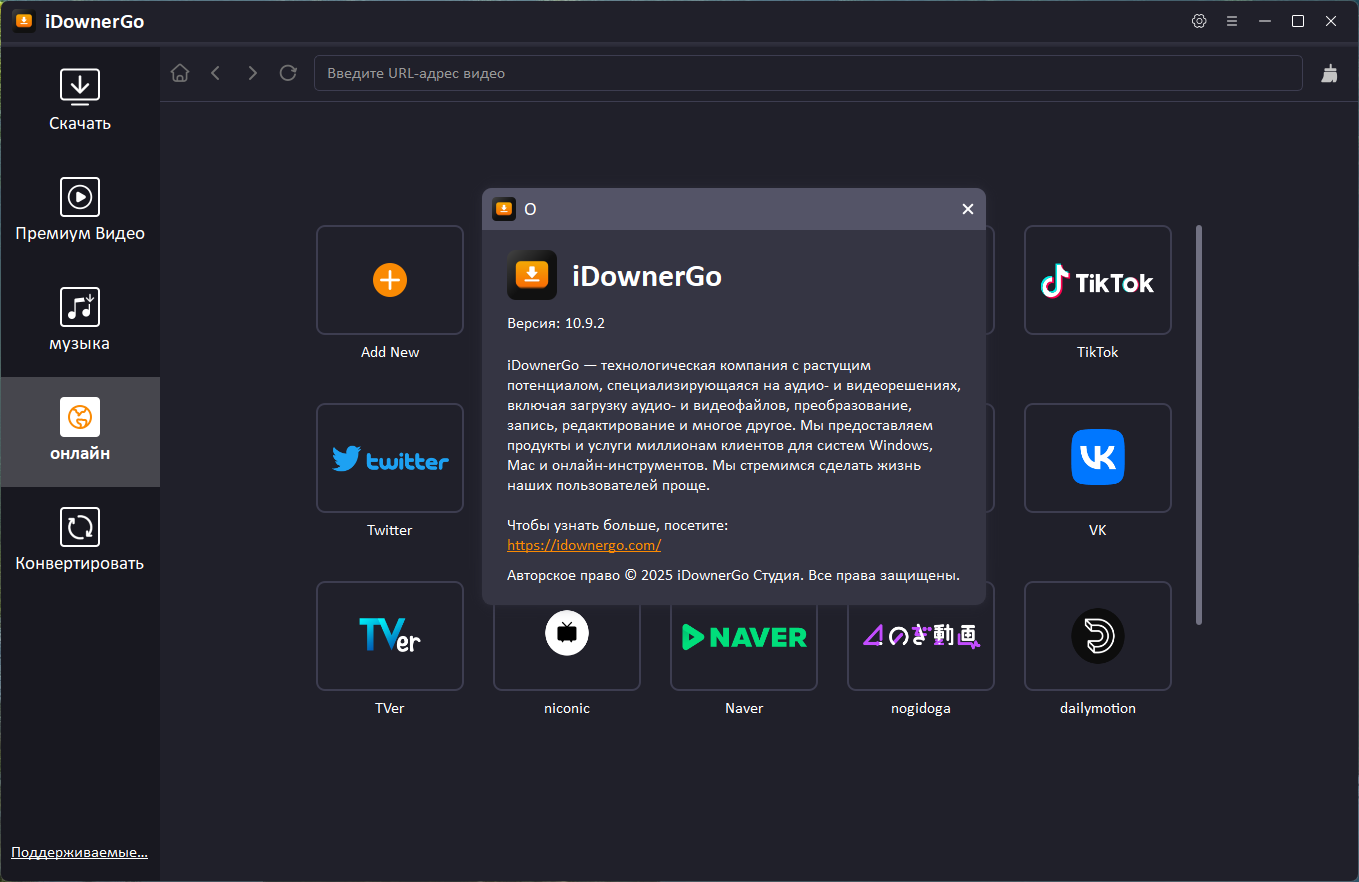Click the dailymotion caption text
The width and height of the screenshot is (1359, 882).
[x=1098, y=708]
